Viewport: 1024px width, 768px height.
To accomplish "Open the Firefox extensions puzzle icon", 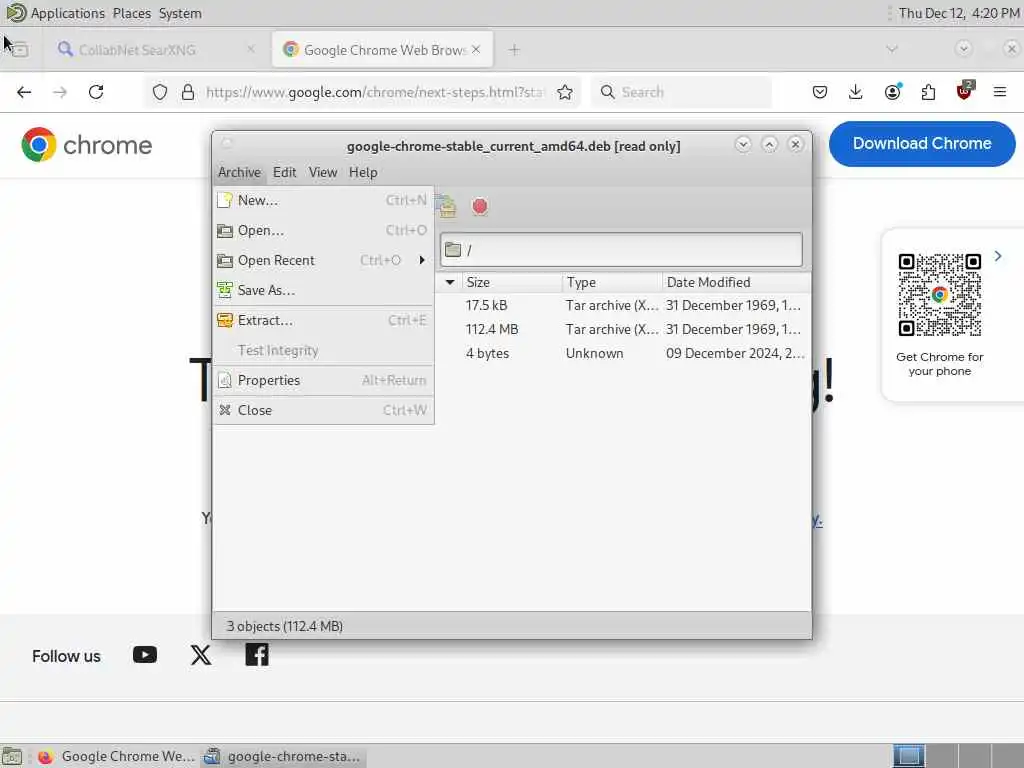I will (928, 92).
